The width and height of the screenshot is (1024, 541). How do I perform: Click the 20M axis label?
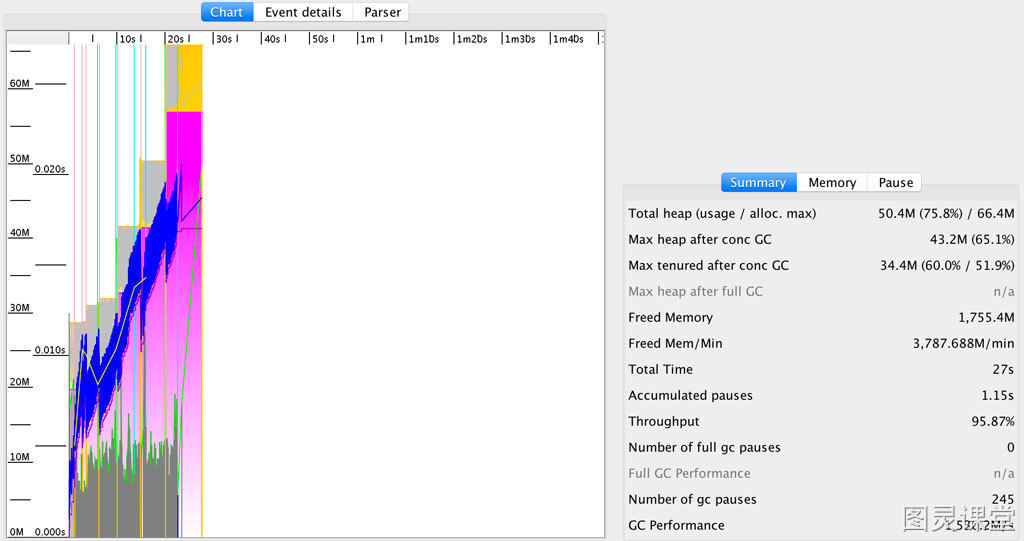[x=20, y=382]
